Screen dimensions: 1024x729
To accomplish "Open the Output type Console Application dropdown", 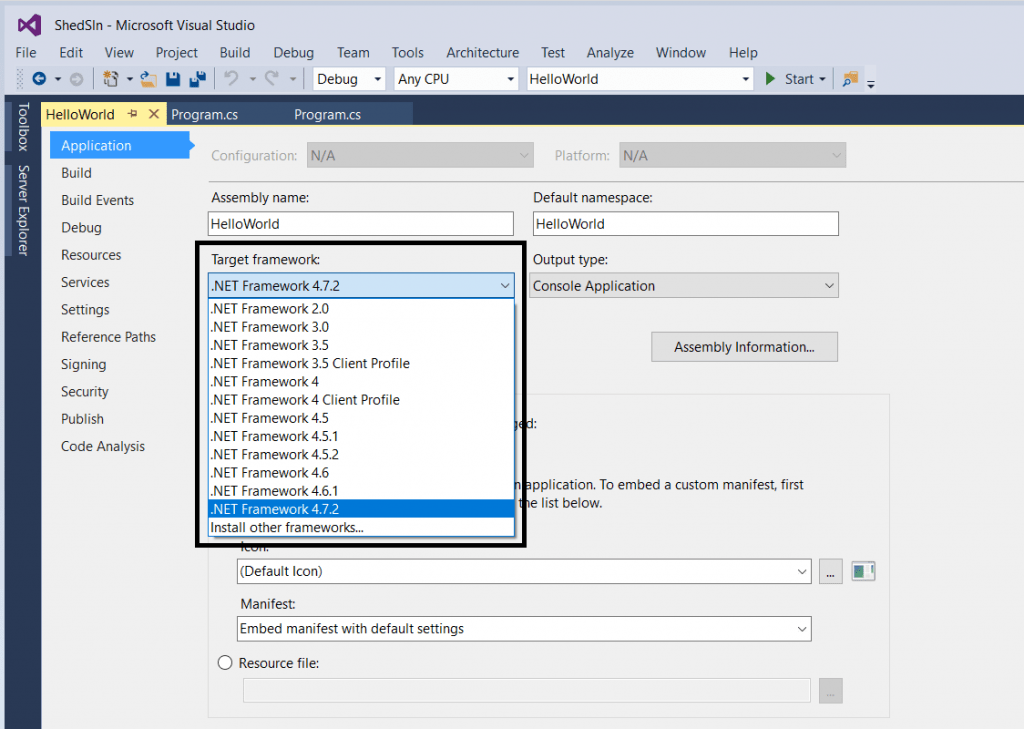I will (684, 285).
